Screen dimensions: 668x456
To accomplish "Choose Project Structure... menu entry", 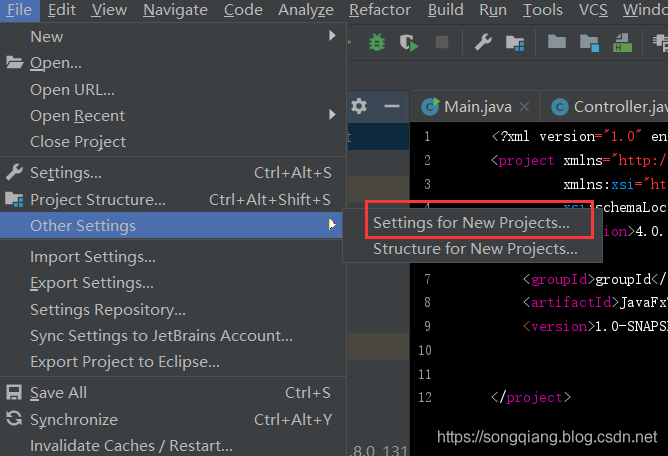I will click(x=173, y=199).
